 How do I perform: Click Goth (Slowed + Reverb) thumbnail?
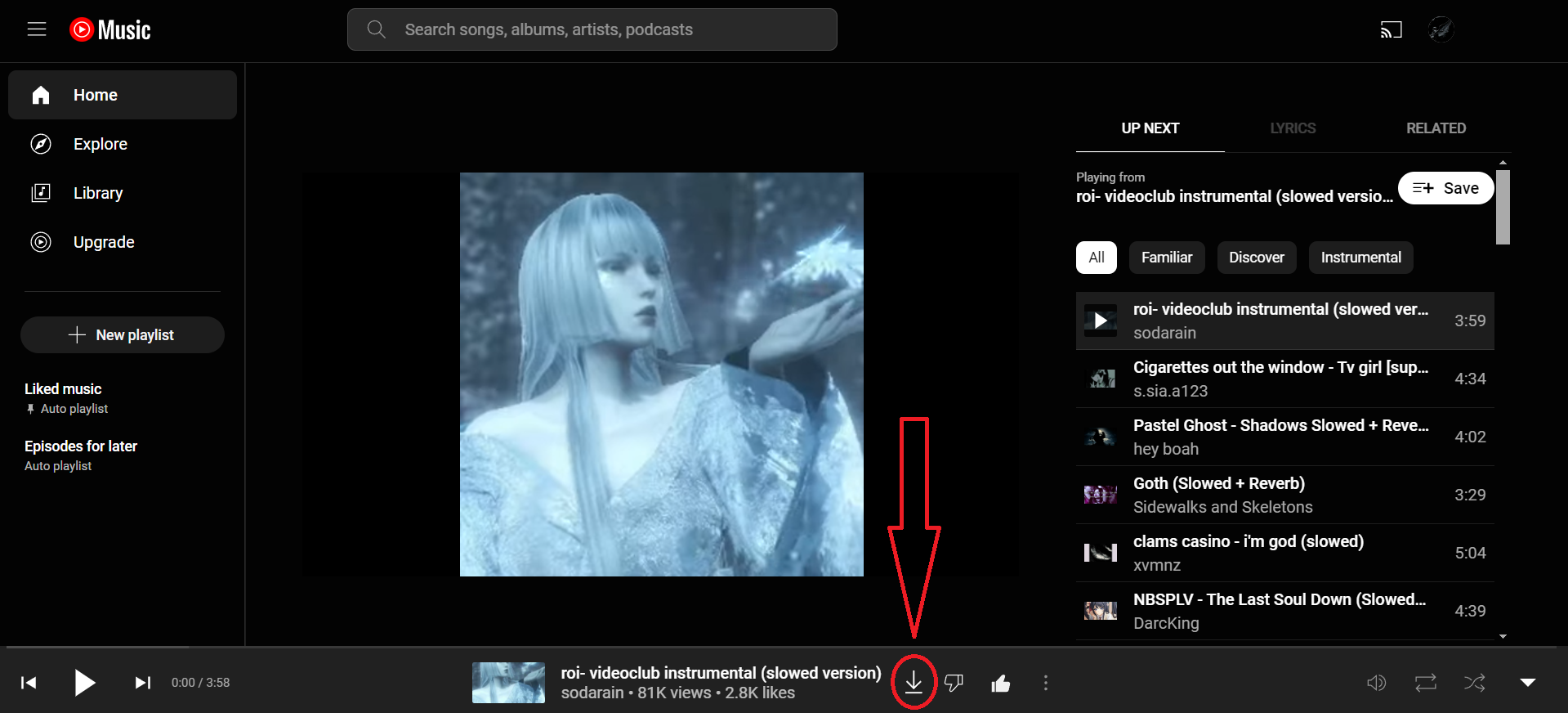[1101, 495]
